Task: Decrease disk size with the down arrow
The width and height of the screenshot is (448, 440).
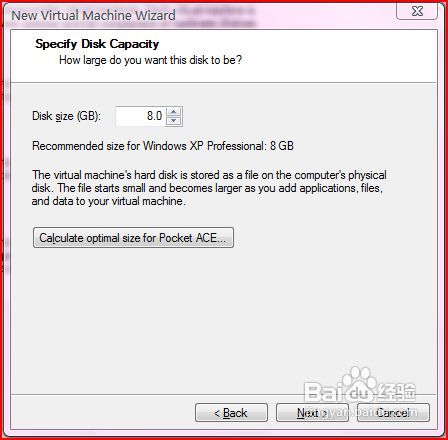Action: coord(173,121)
